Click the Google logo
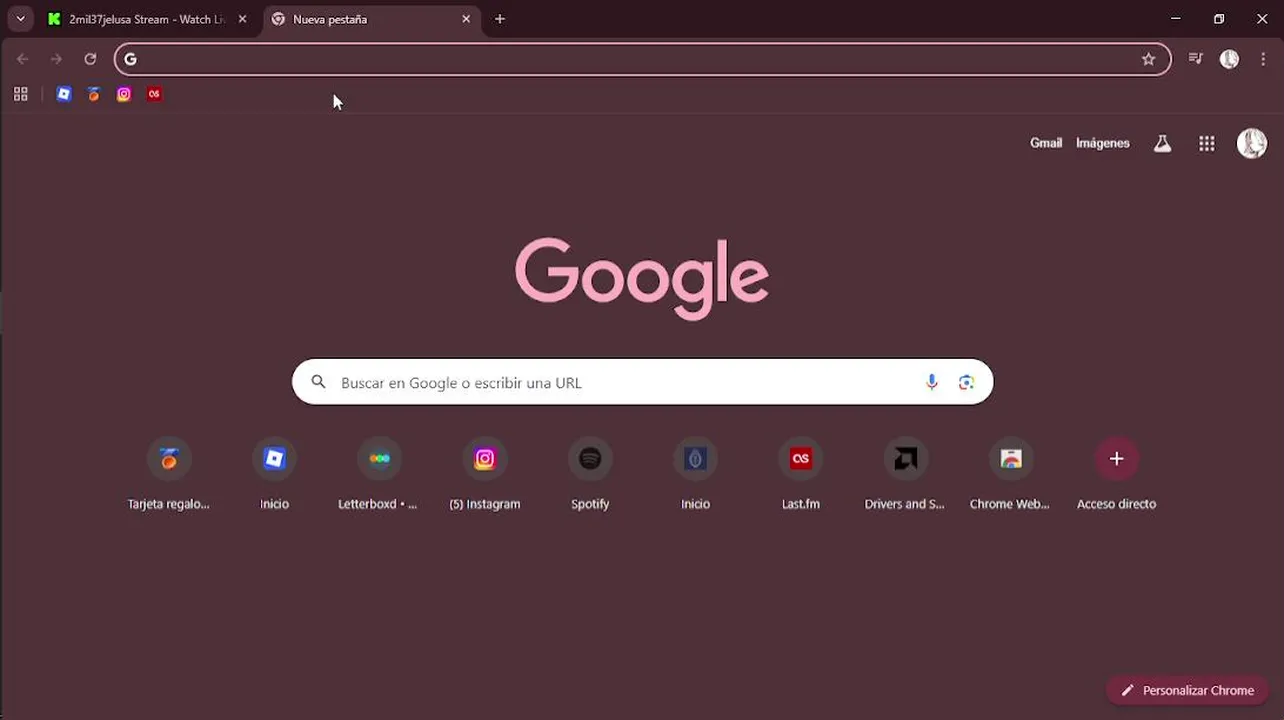This screenshot has height=720, width=1284. [x=642, y=278]
